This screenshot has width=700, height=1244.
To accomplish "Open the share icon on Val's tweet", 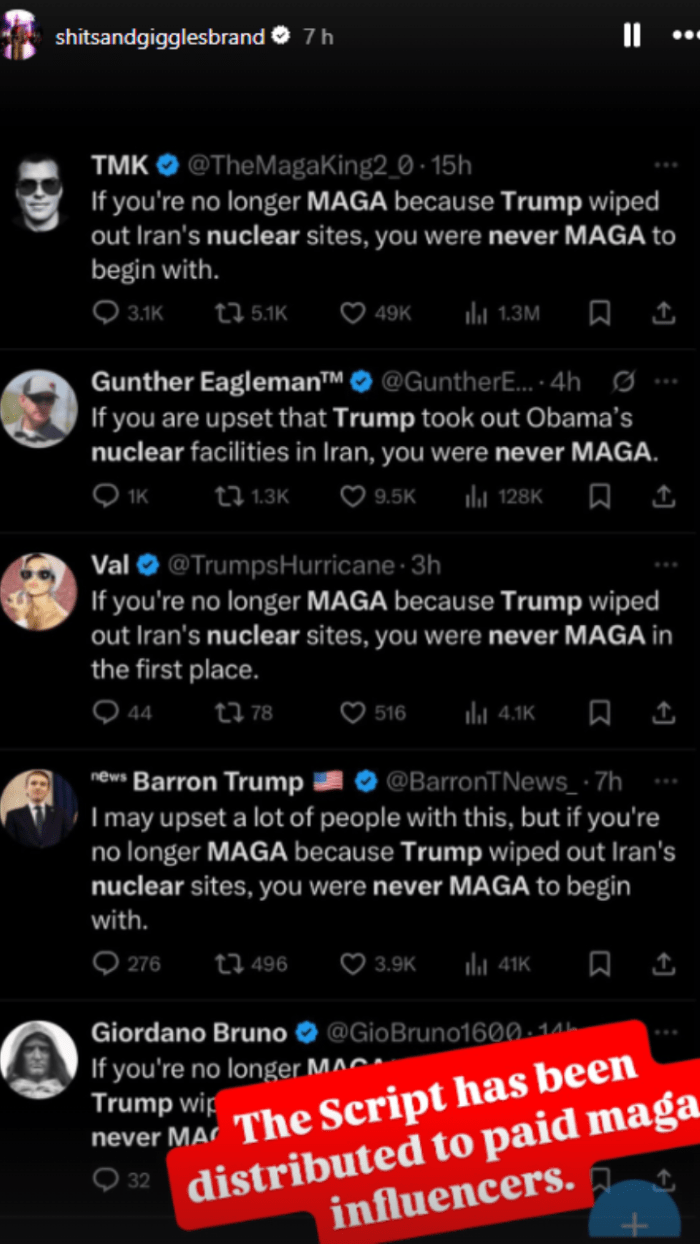I will [x=663, y=713].
